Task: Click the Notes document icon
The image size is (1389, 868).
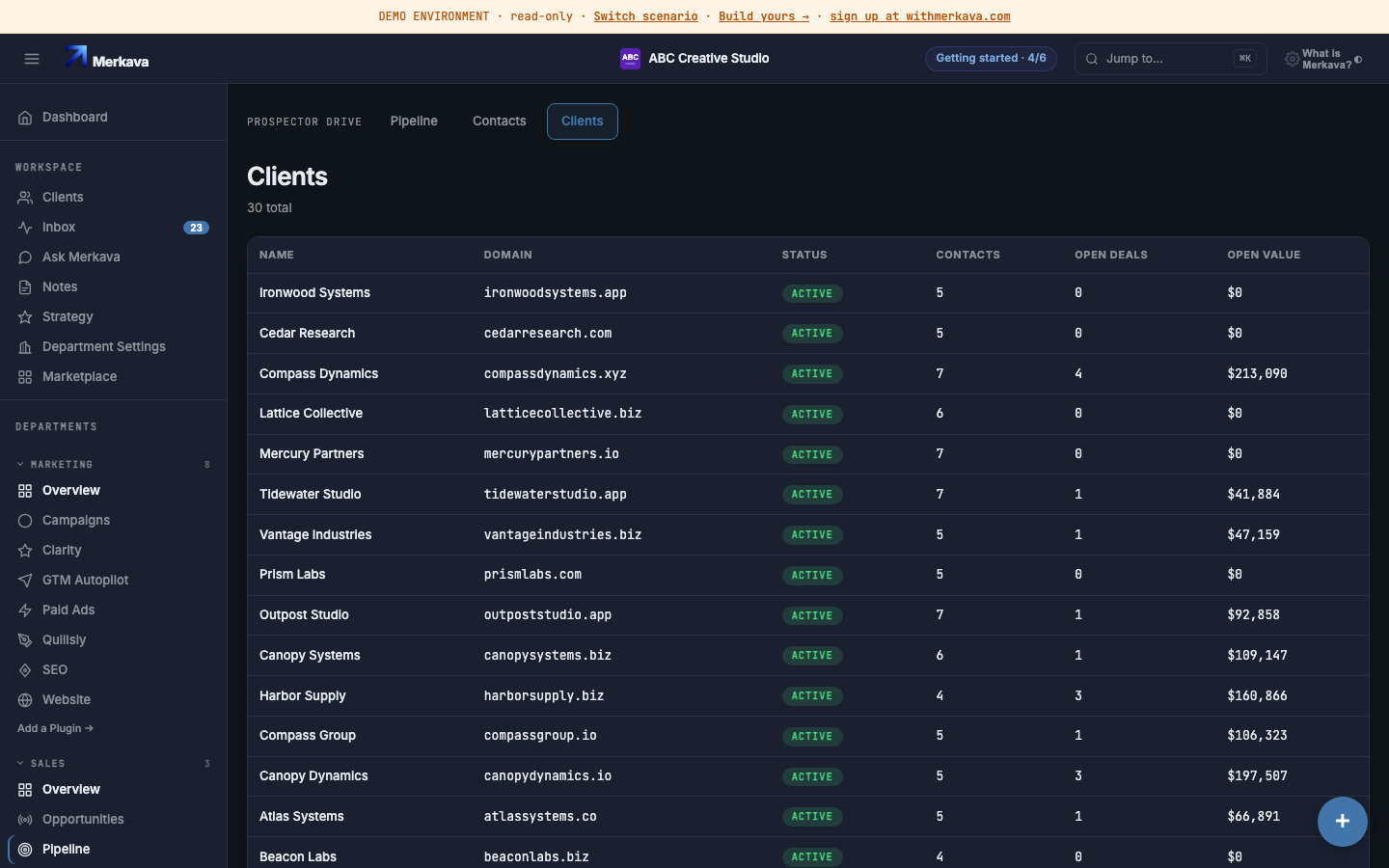Action: coord(25,287)
